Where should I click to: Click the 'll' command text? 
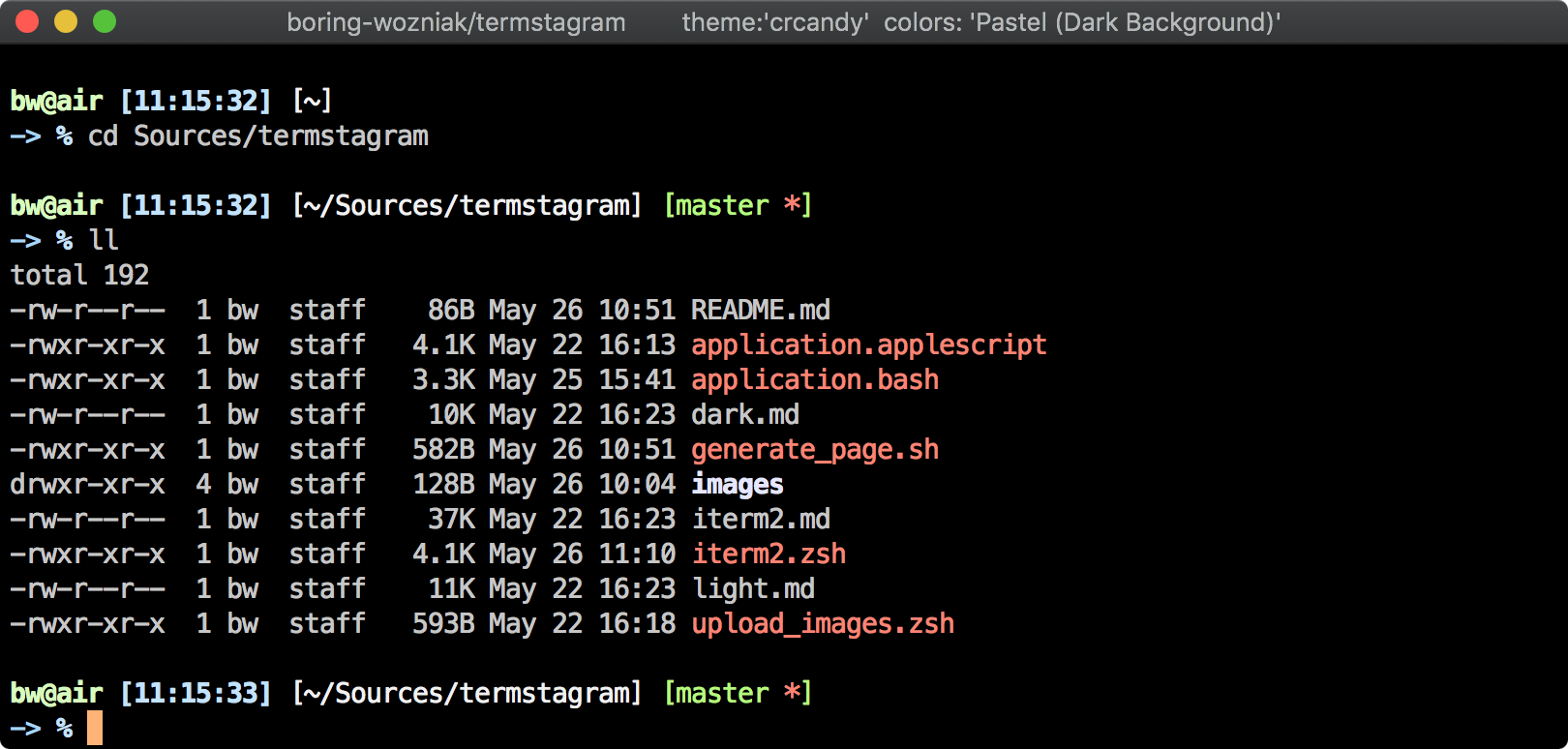click(103, 240)
